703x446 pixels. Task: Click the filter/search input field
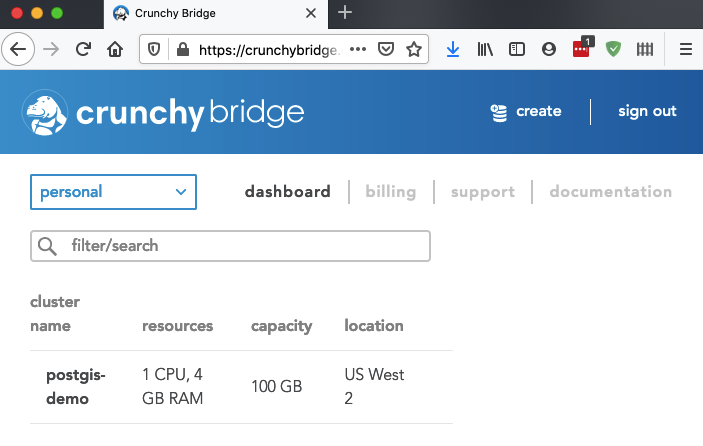tap(230, 246)
